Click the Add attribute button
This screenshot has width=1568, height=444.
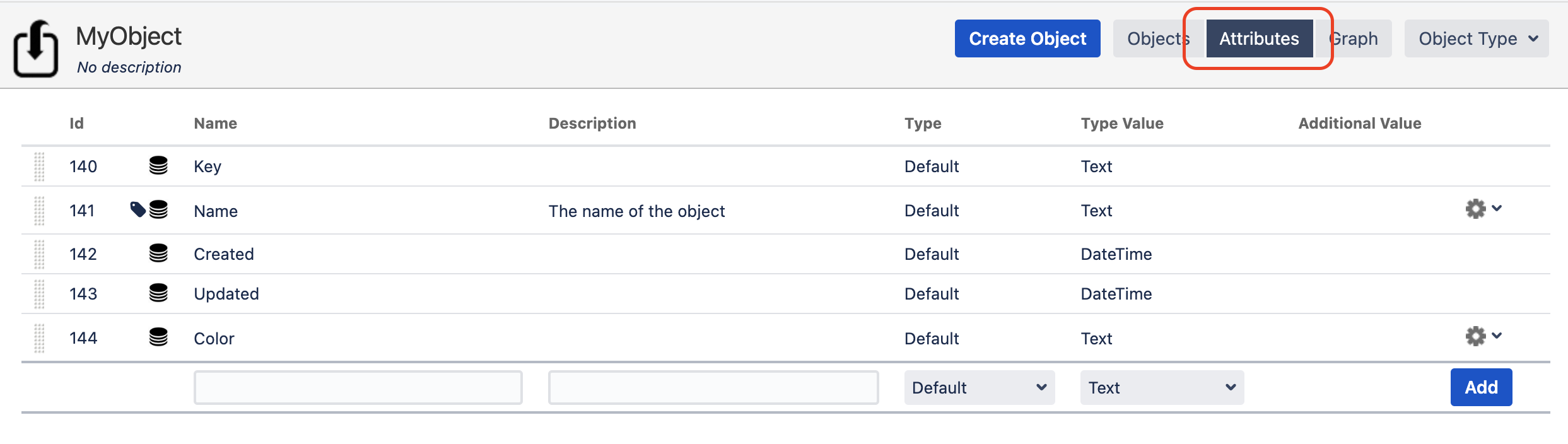coord(1480,387)
